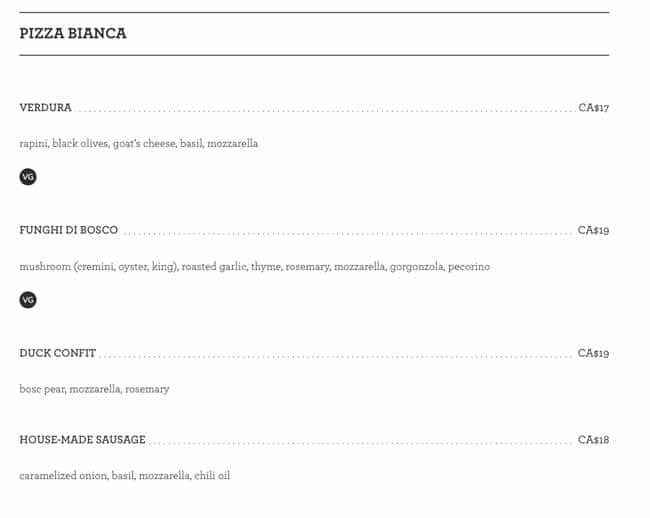Select the Verdura pizza name
Screen dimensions: 650x518
coord(46,108)
